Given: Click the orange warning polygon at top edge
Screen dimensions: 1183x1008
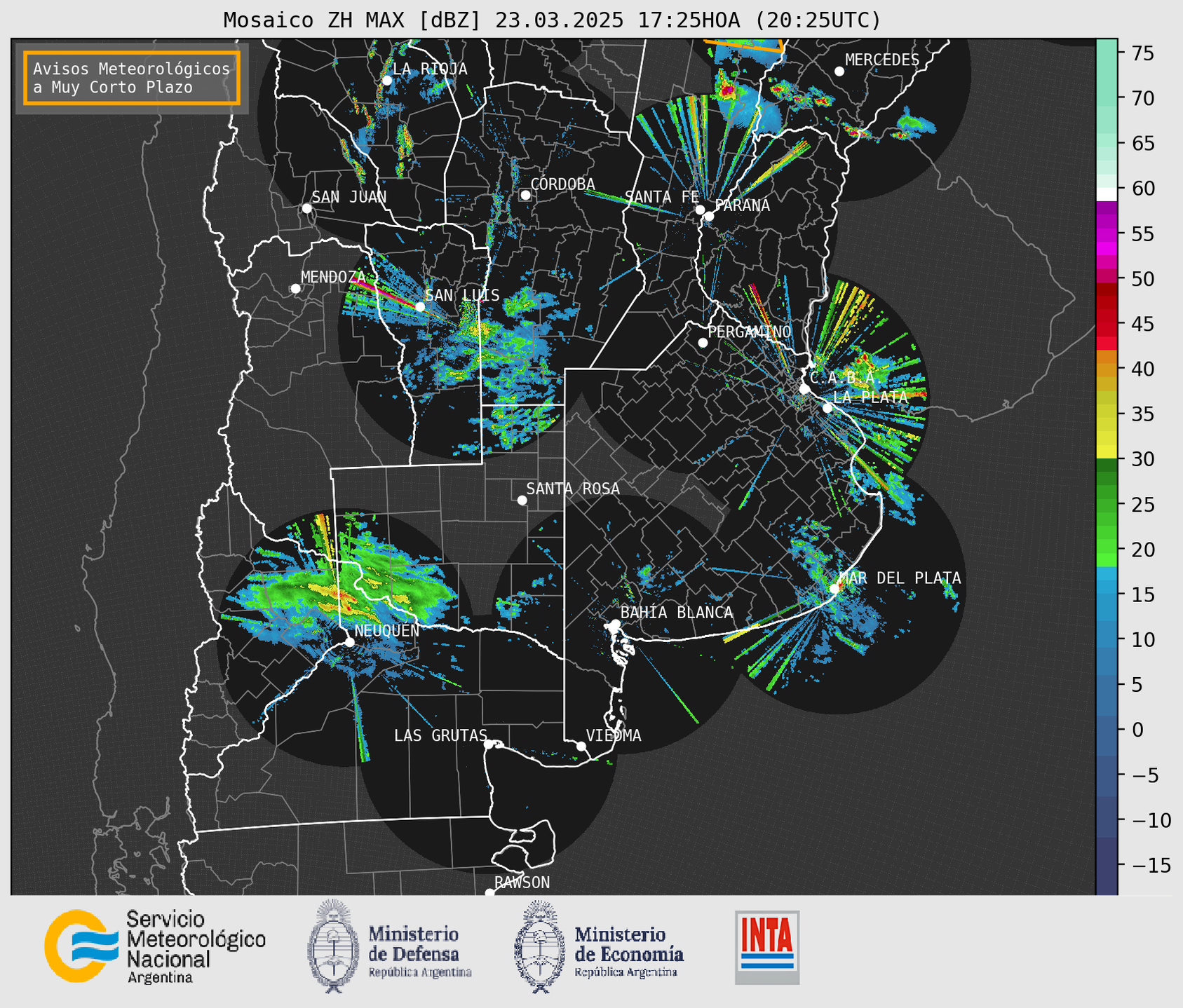Looking at the screenshot, I should click(x=743, y=45).
